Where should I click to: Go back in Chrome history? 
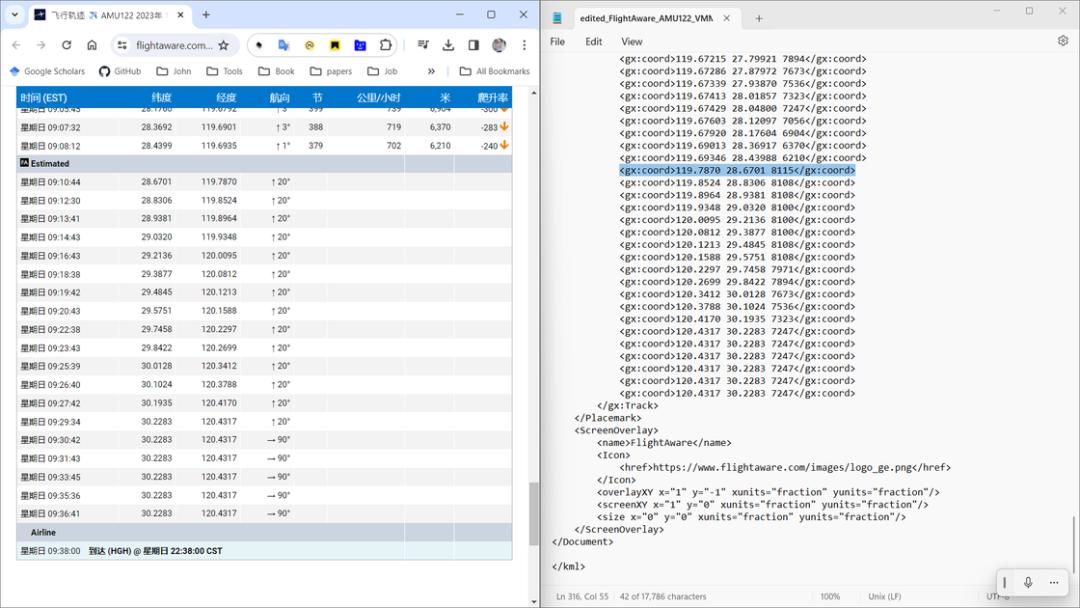click(17, 45)
